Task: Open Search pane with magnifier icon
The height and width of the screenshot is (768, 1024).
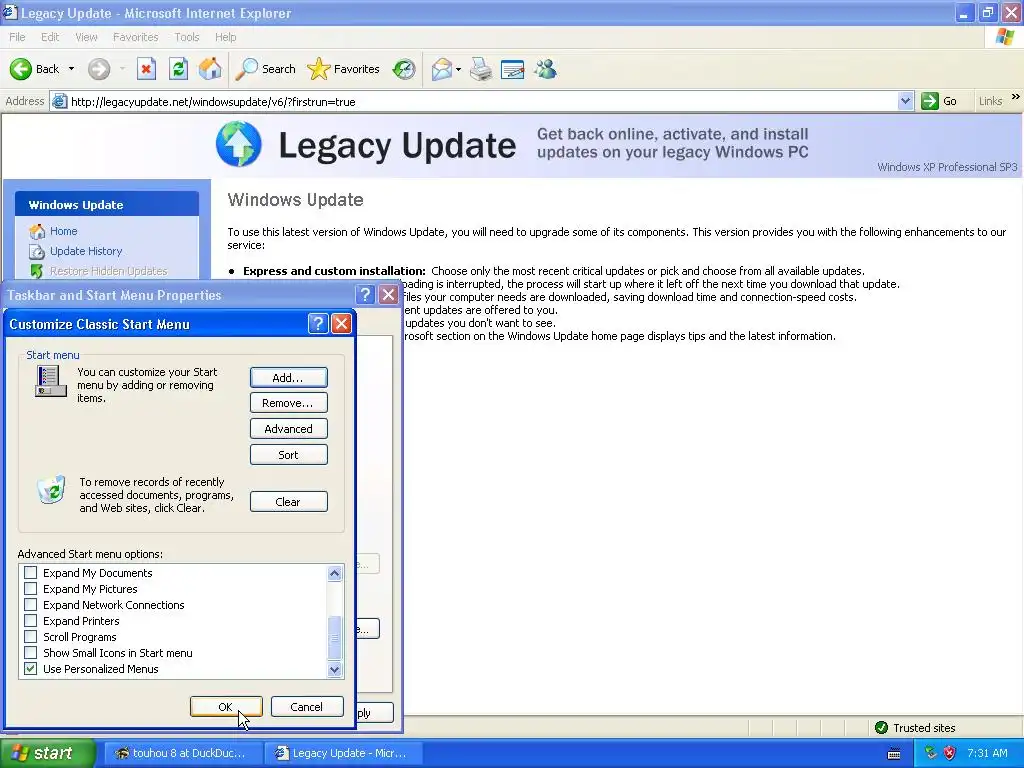Action: click(246, 69)
